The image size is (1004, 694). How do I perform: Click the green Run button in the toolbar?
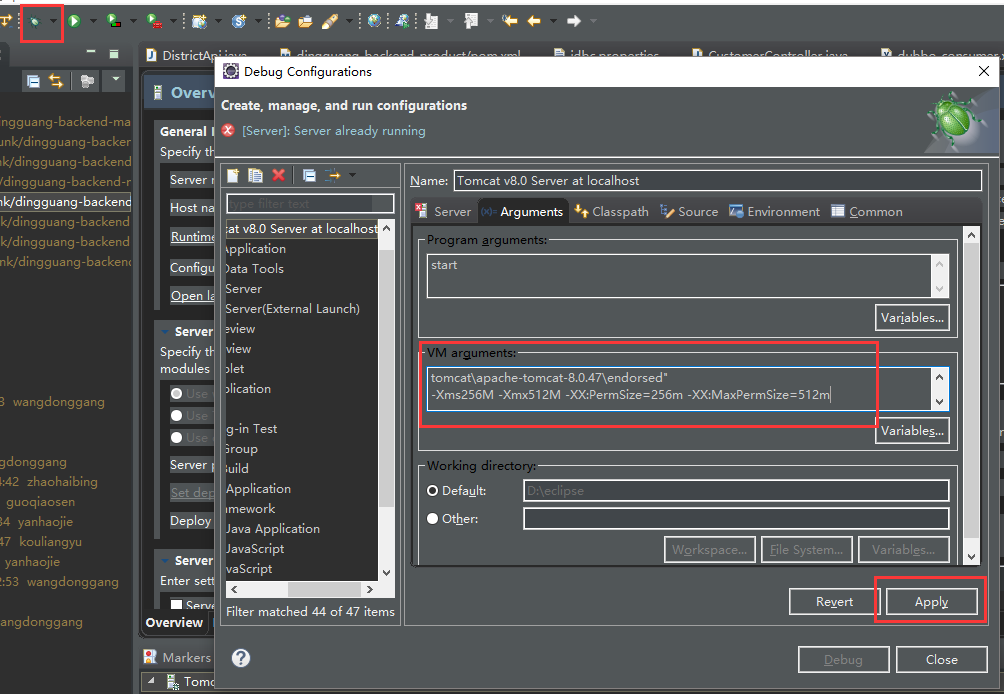[x=74, y=21]
